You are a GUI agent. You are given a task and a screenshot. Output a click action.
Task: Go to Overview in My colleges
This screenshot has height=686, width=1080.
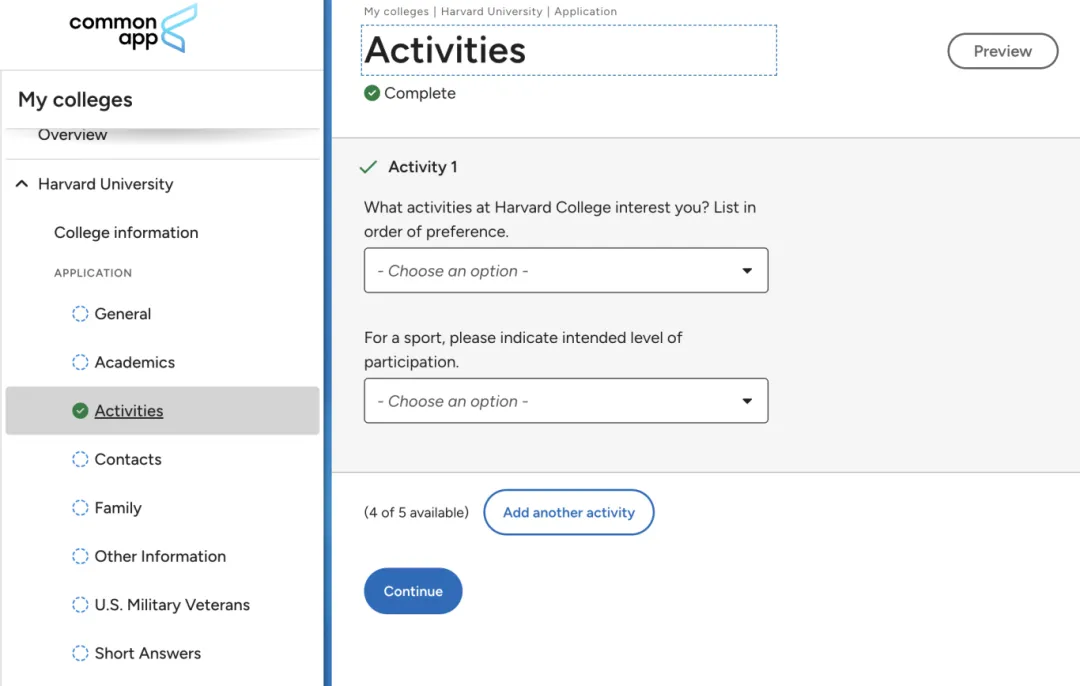[72, 135]
